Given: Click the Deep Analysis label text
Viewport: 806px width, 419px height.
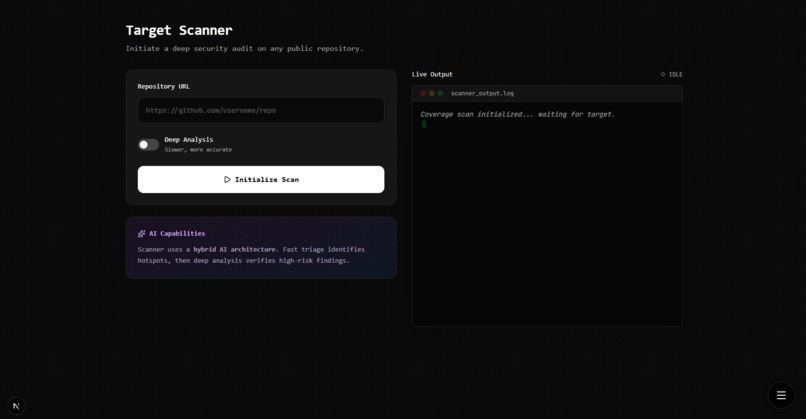Looking at the screenshot, I should pos(189,139).
